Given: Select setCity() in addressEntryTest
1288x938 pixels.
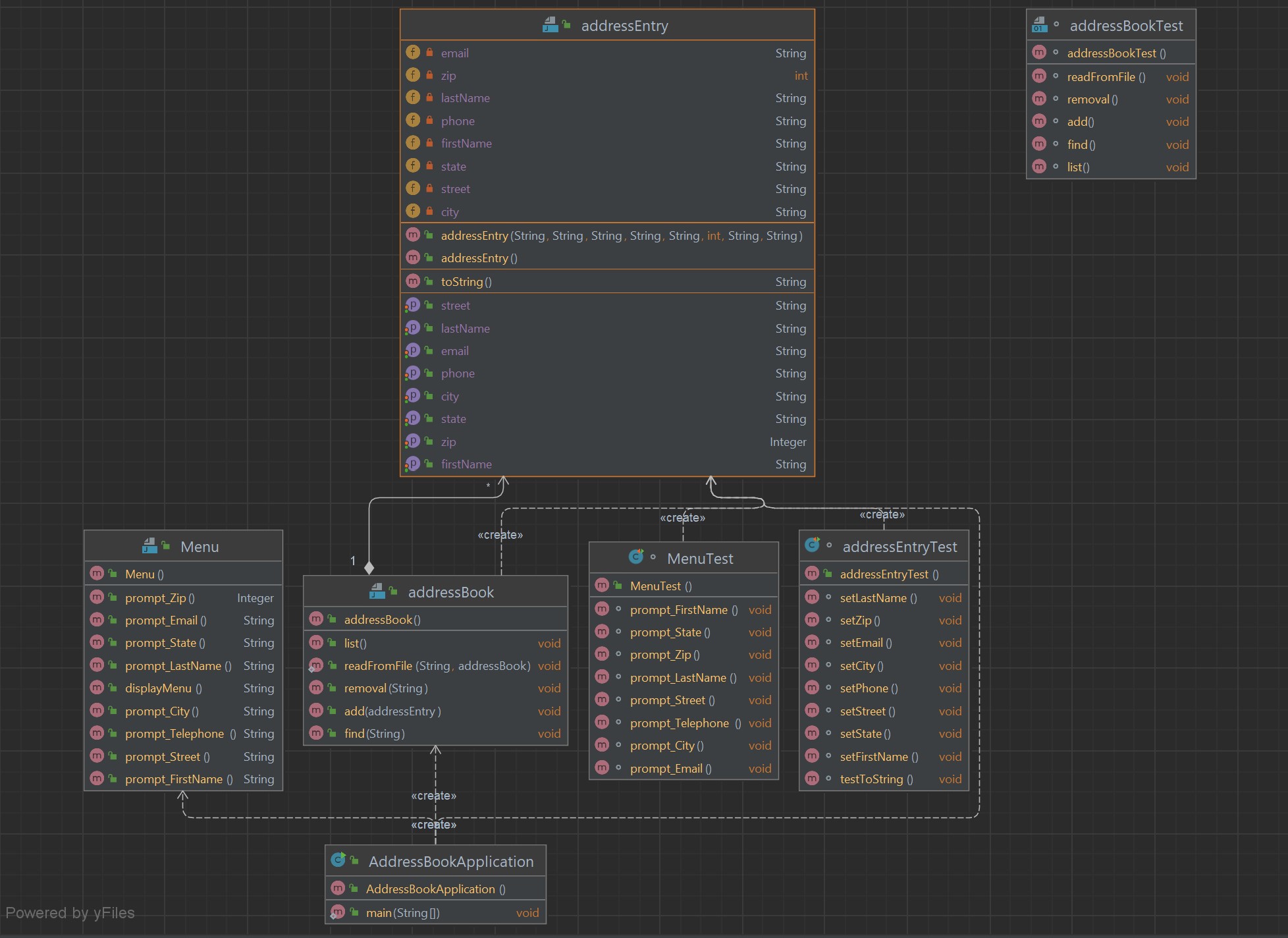Looking at the screenshot, I should pyautogui.click(x=884, y=665).
